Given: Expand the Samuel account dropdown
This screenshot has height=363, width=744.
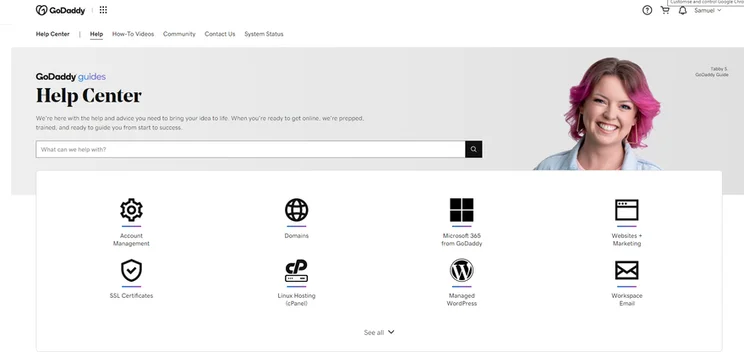Looking at the screenshot, I should tap(707, 10).
